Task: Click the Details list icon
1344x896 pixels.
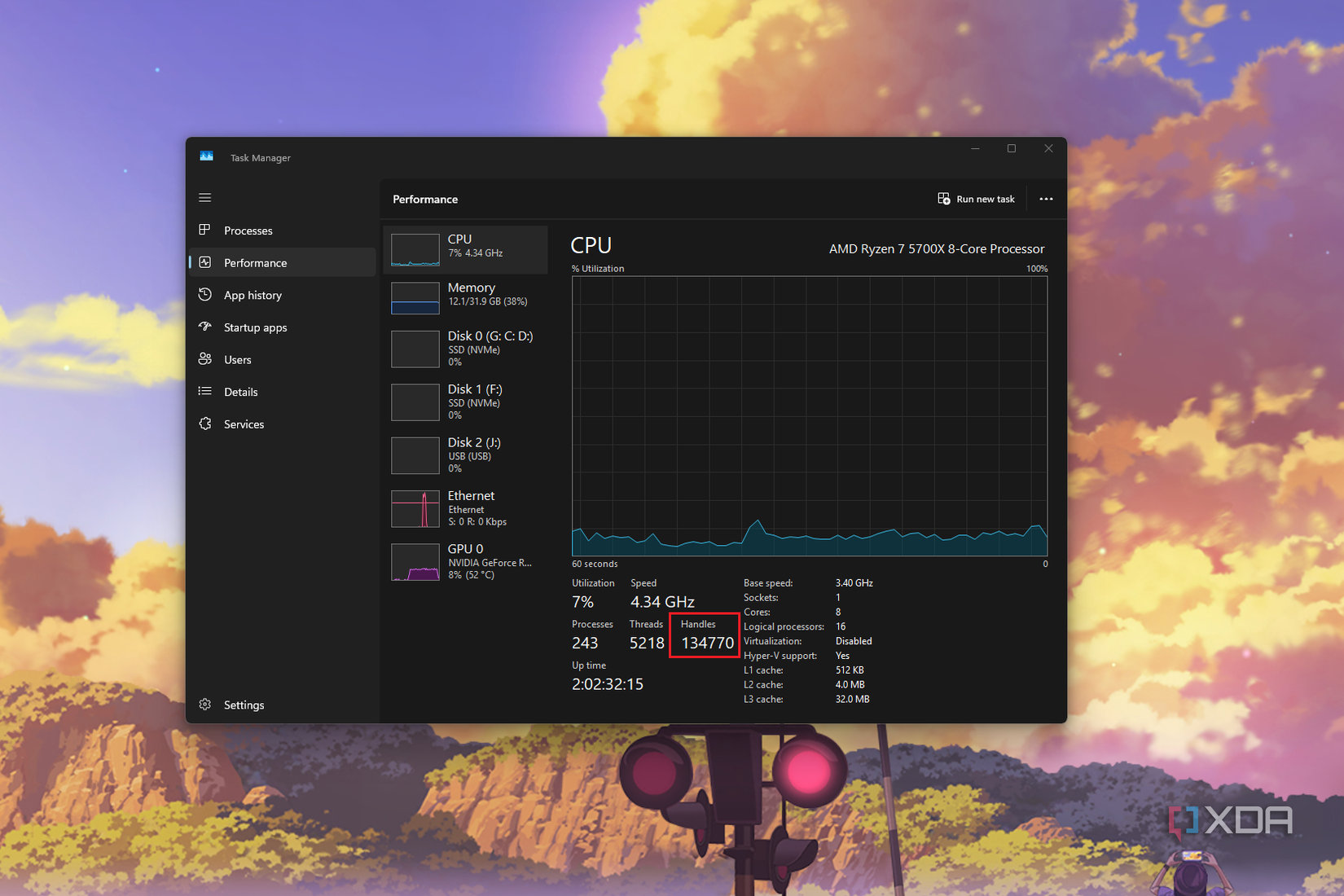Action: [x=205, y=392]
